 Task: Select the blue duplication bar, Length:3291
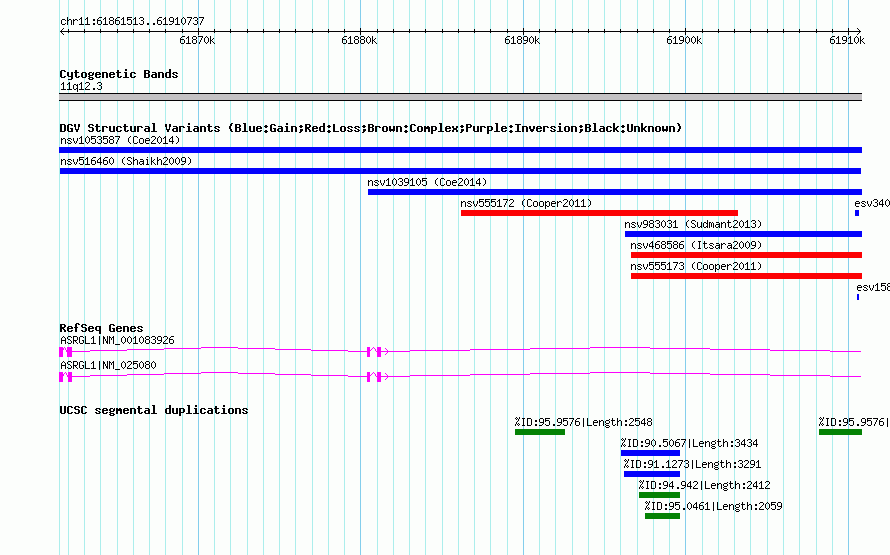click(652, 474)
